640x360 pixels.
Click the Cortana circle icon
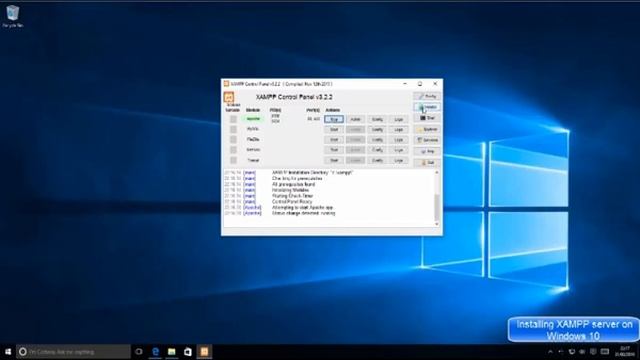[23, 351]
